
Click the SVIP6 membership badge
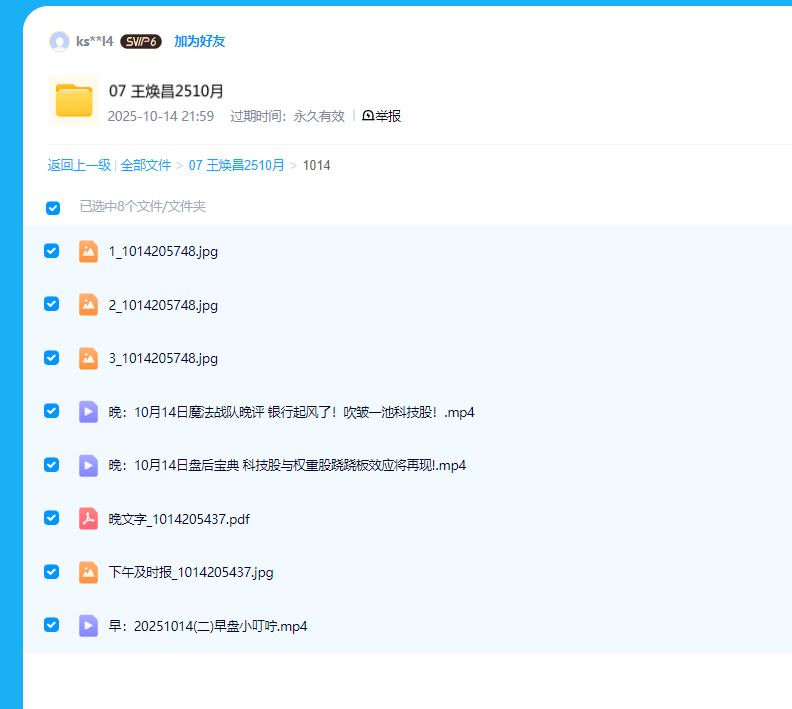[x=141, y=41]
